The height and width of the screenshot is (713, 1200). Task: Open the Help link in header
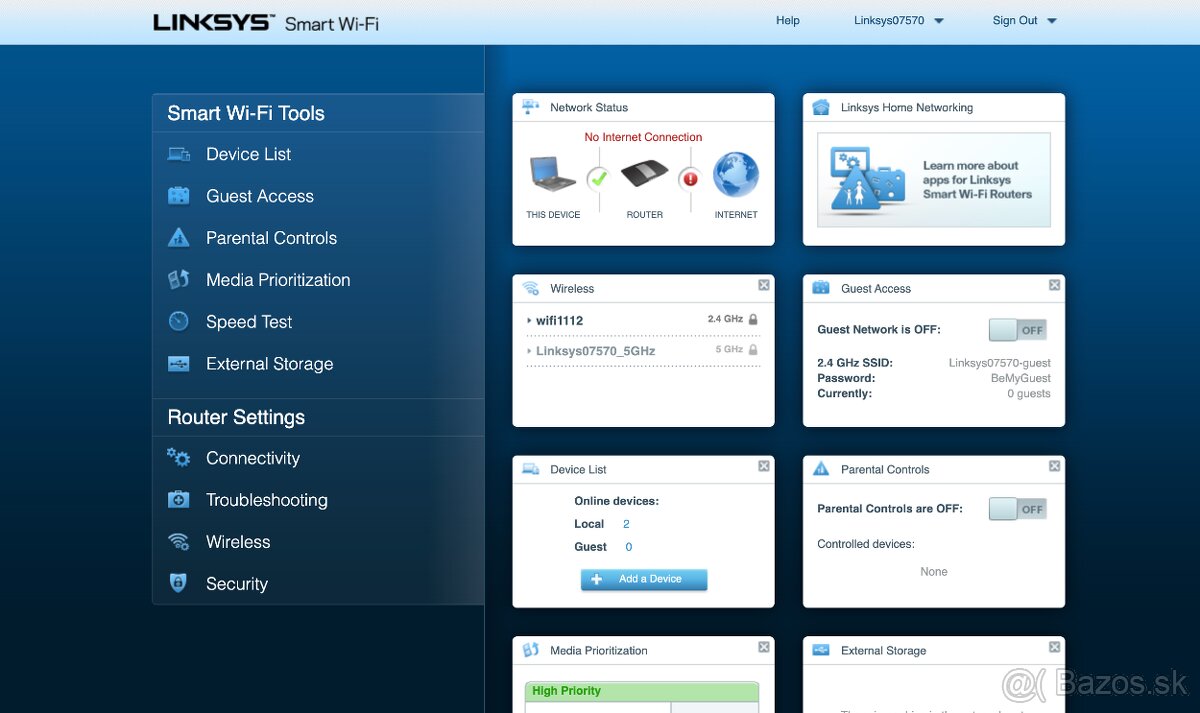[788, 20]
